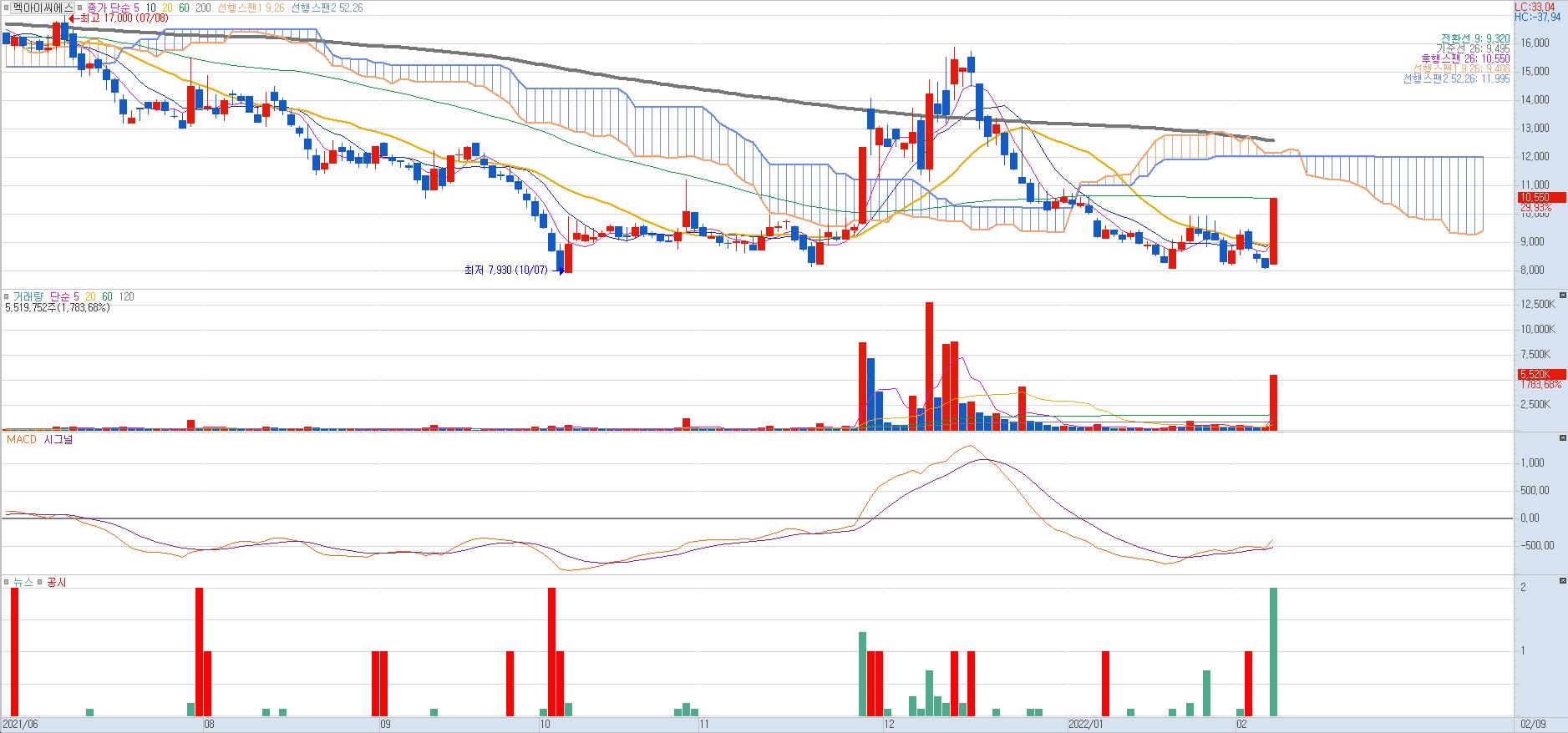Collapse the news panel corner button
1568x733 pixels.
point(1562,581)
